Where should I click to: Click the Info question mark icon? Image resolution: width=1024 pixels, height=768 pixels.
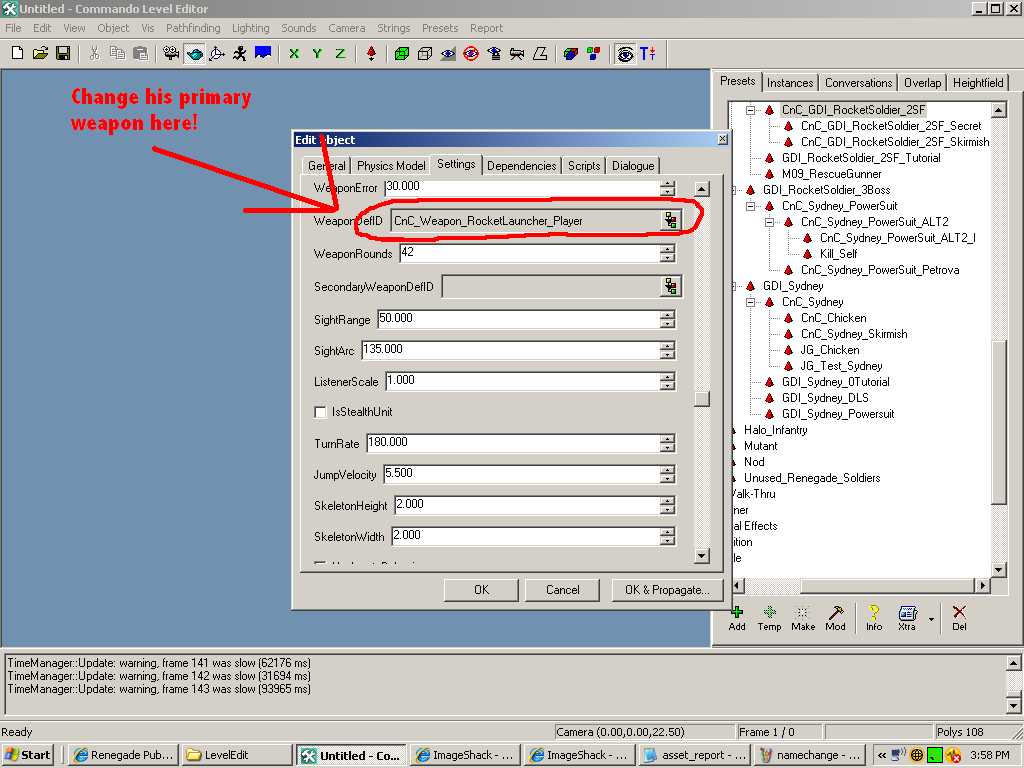click(874, 618)
